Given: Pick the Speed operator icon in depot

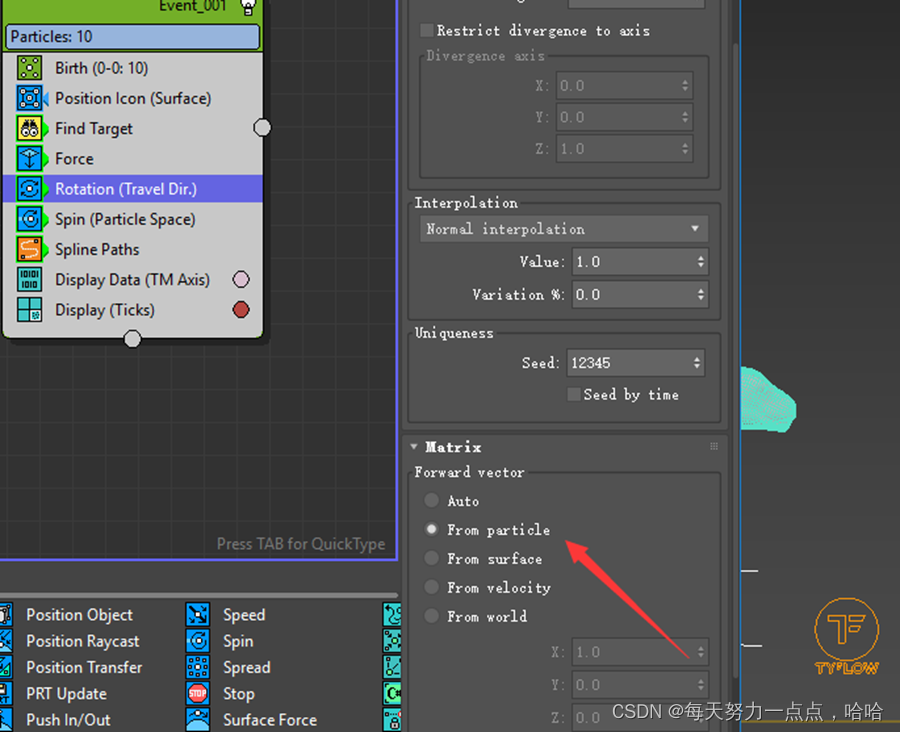Looking at the screenshot, I should coord(198,614).
